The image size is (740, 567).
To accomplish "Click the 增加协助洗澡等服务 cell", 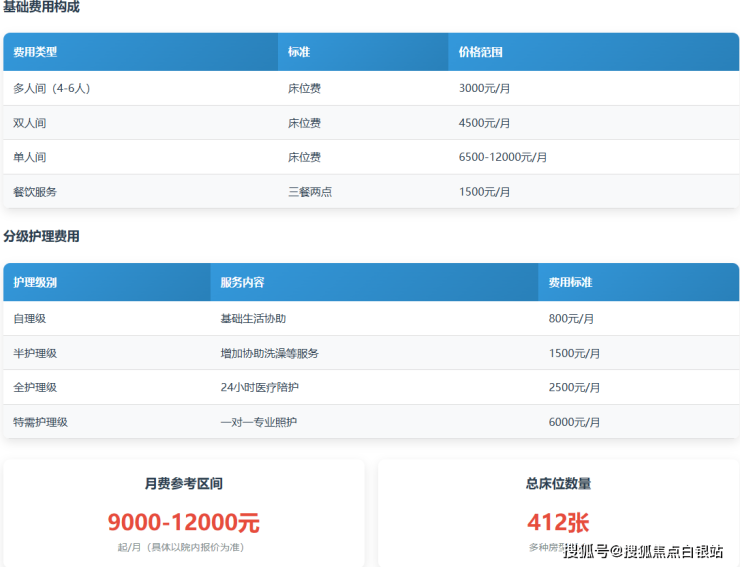I will point(270,353).
